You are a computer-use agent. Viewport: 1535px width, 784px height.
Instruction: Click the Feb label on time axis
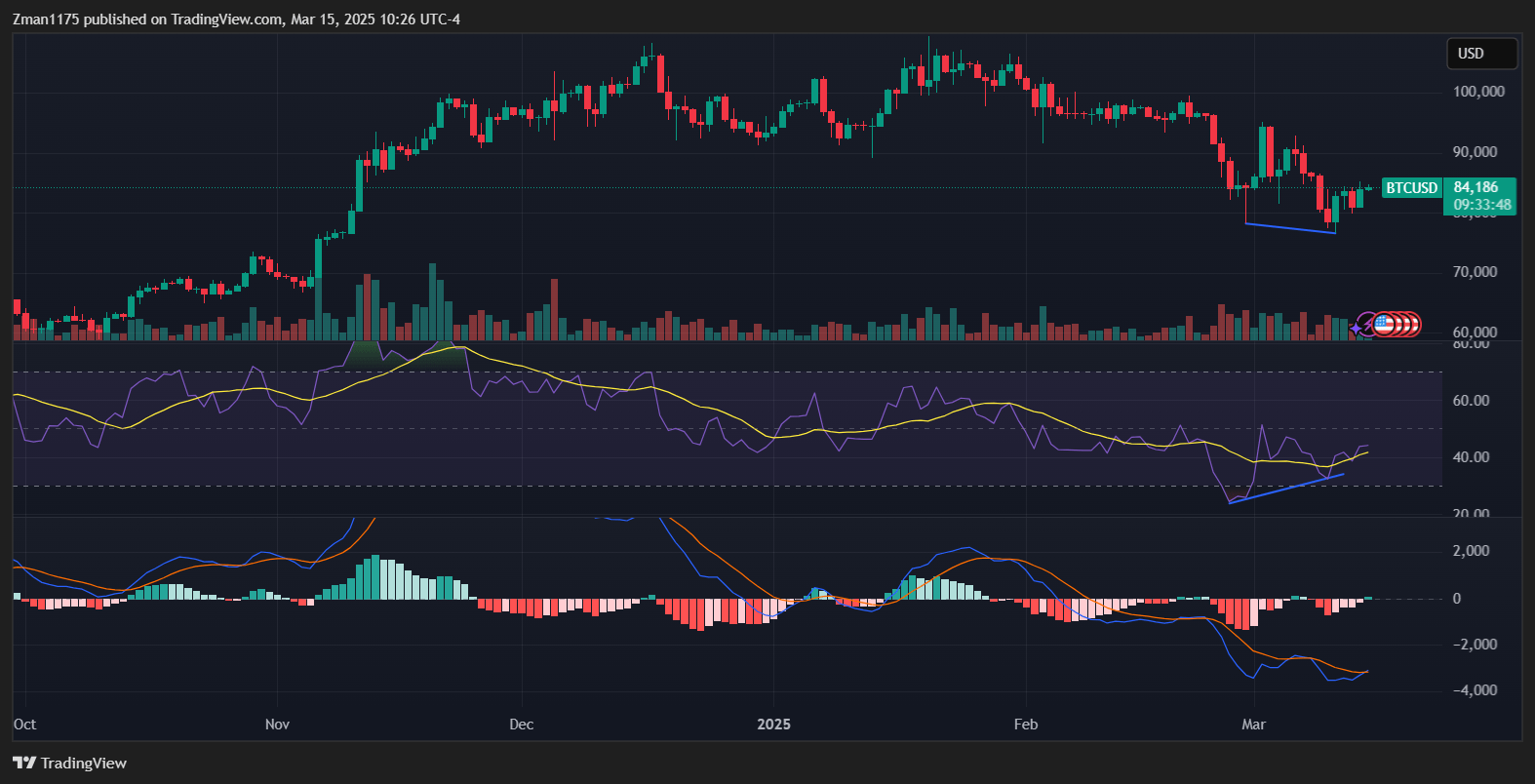pyautogui.click(x=1026, y=725)
